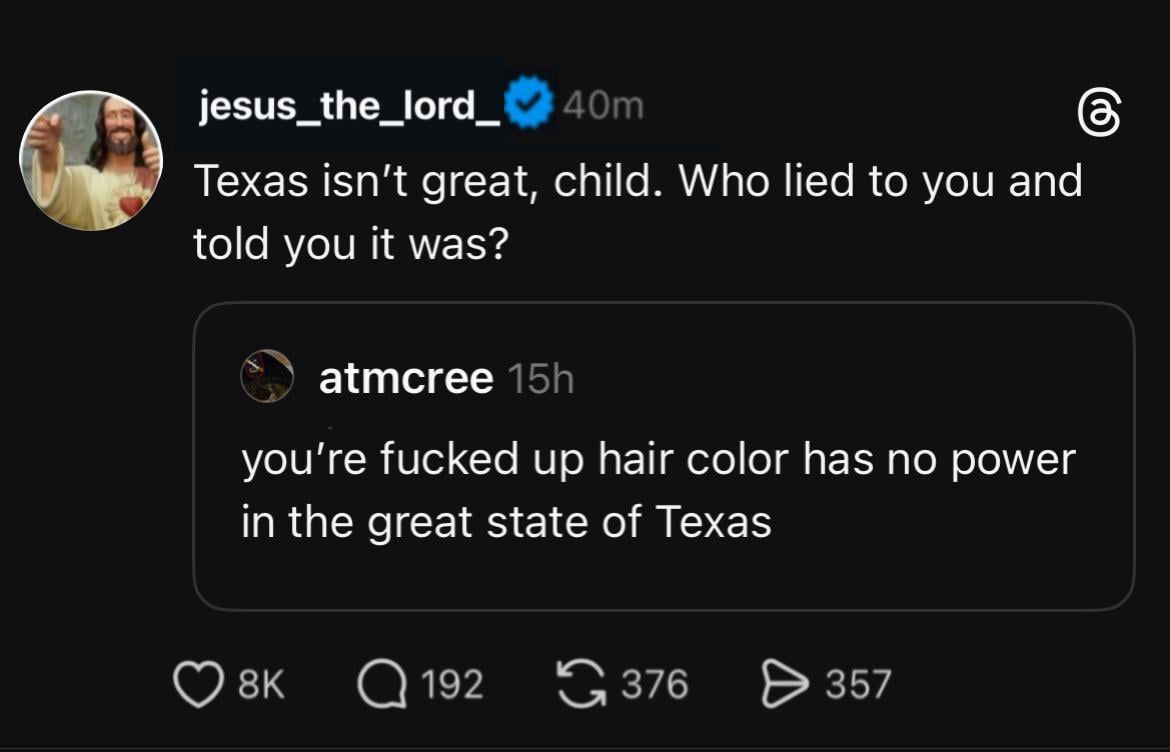Click the 40m timestamp
The image size is (1170, 752).
(603, 105)
